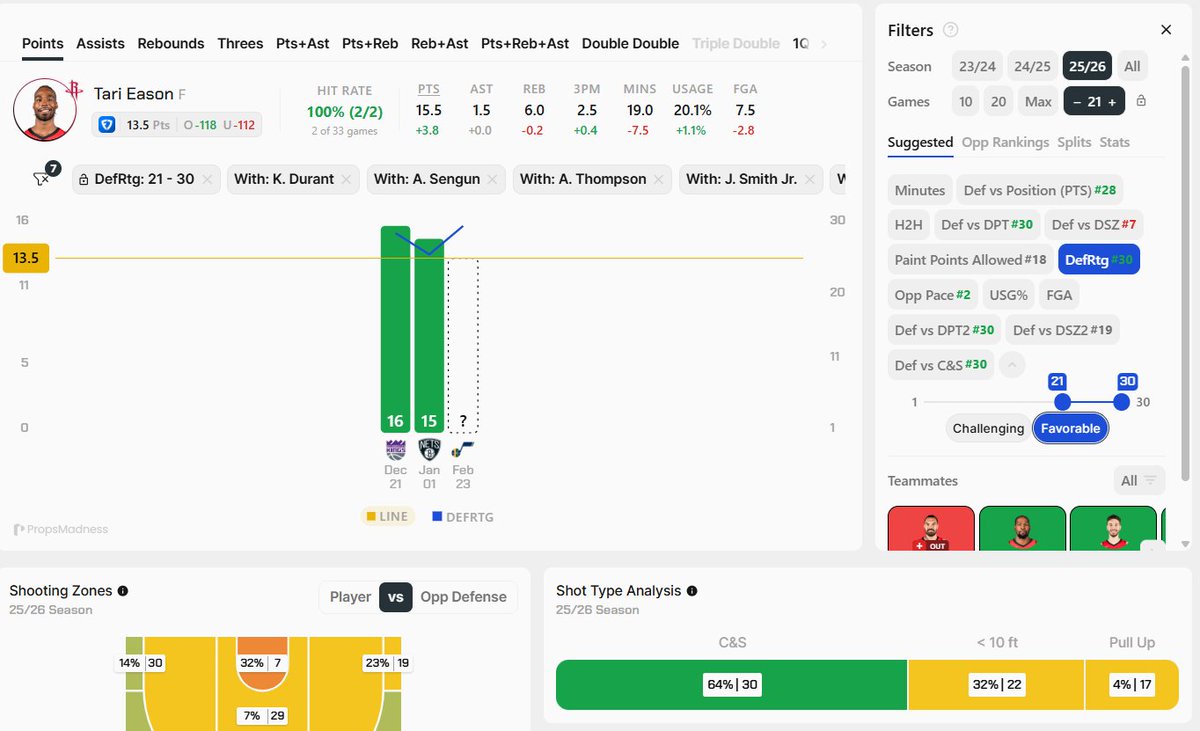Screen dimensions: 1200x731
Task: Apply Def vs Position (PTS) filter
Action: (x=1039, y=190)
